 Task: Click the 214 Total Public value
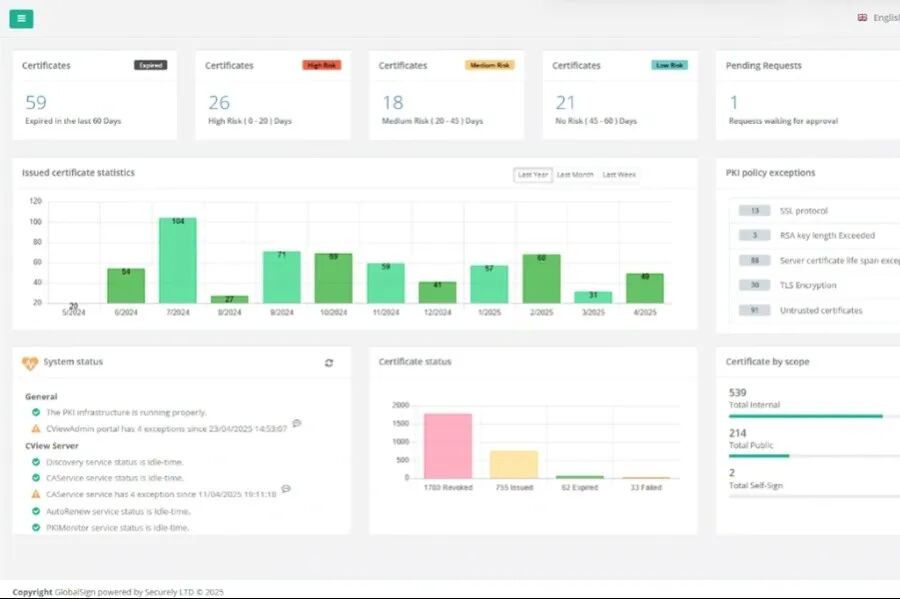point(738,433)
